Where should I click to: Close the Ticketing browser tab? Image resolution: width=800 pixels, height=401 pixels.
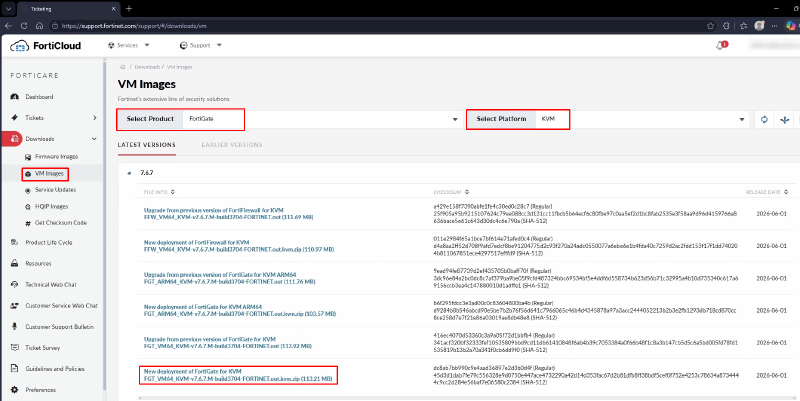click(x=112, y=9)
